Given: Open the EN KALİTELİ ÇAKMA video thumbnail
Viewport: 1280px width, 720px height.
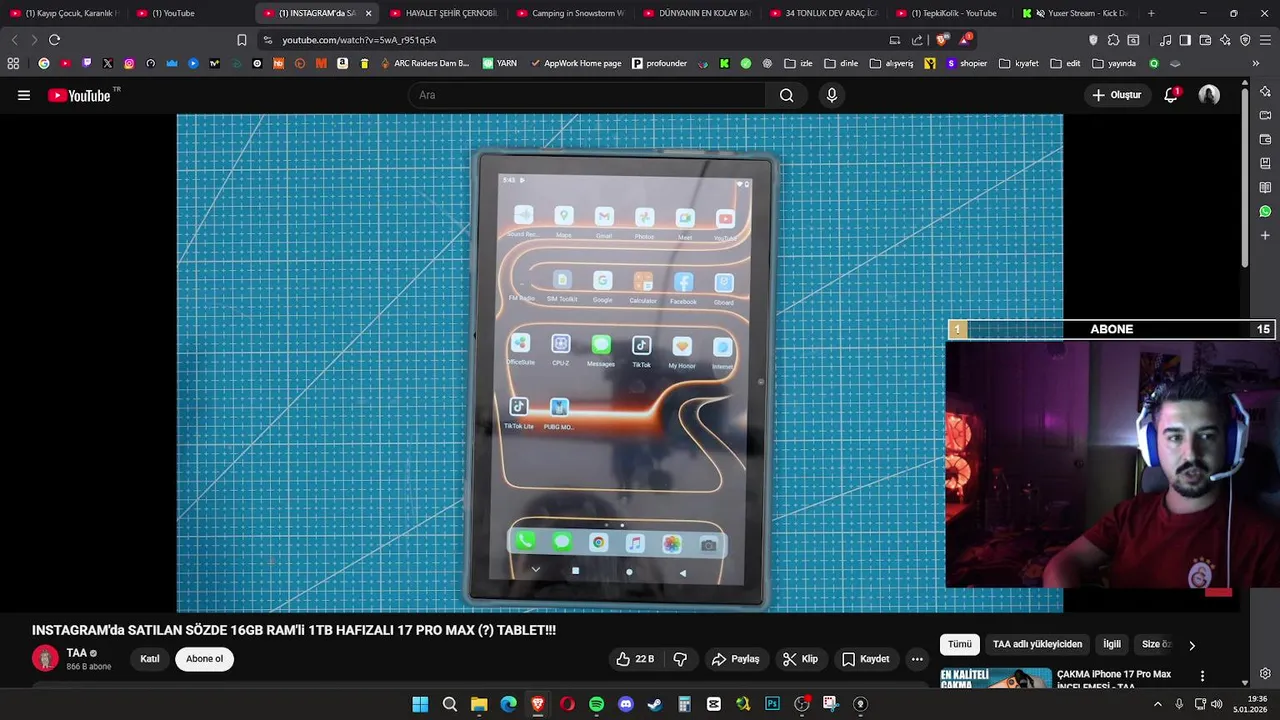Looking at the screenshot, I should click(996, 678).
